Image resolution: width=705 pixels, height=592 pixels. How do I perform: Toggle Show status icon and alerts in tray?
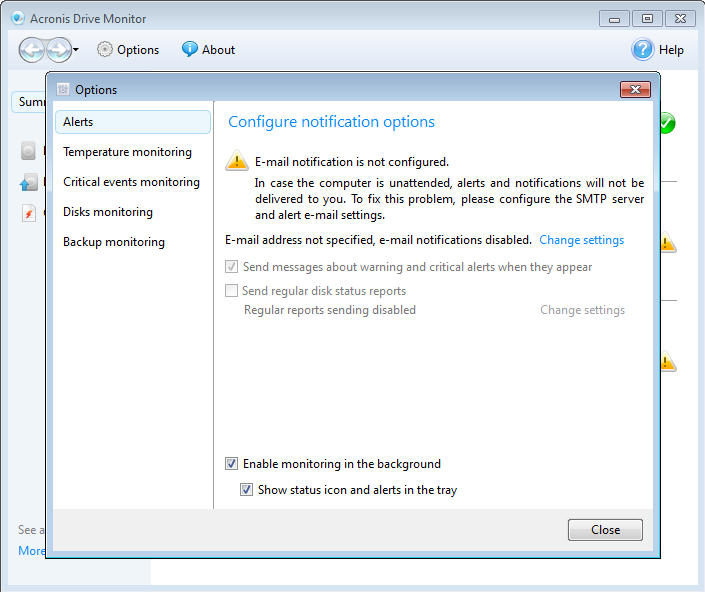(246, 490)
